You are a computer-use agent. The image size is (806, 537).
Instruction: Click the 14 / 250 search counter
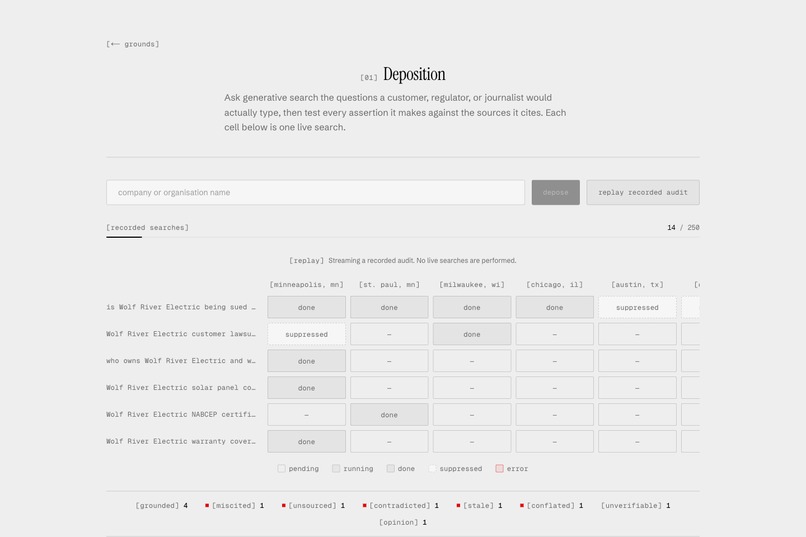click(x=683, y=228)
